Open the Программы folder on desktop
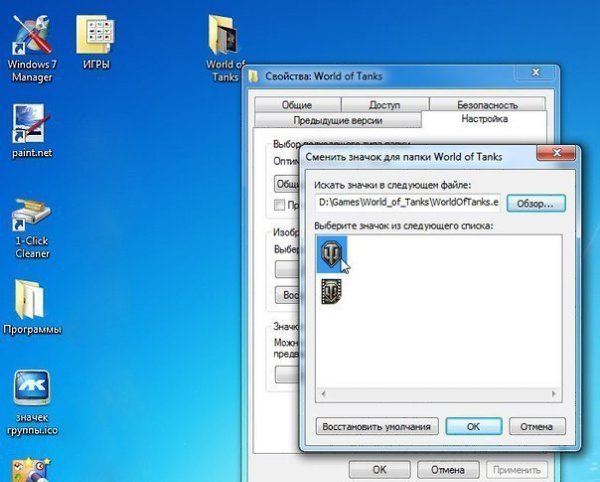This screenshot has height=482, width=600. (x=32, y=307)
